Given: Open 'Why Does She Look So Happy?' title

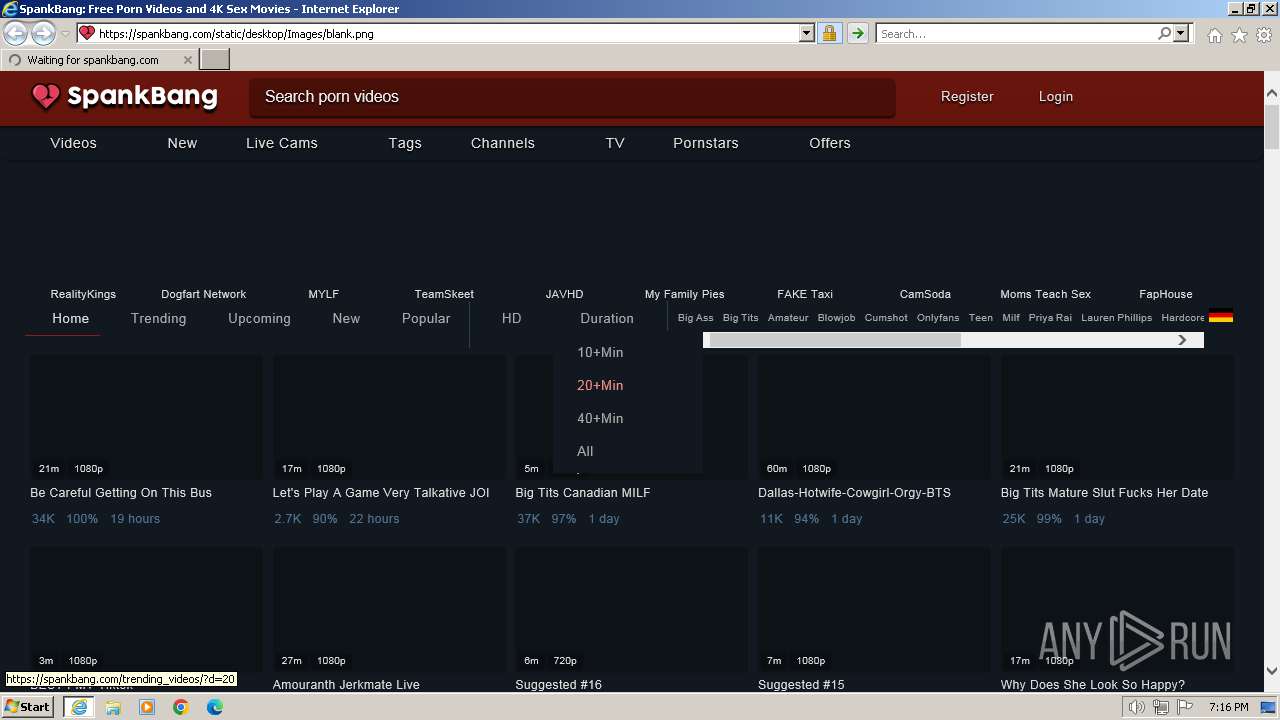Looking at the screenshot, I should (x=1093, y=685).
